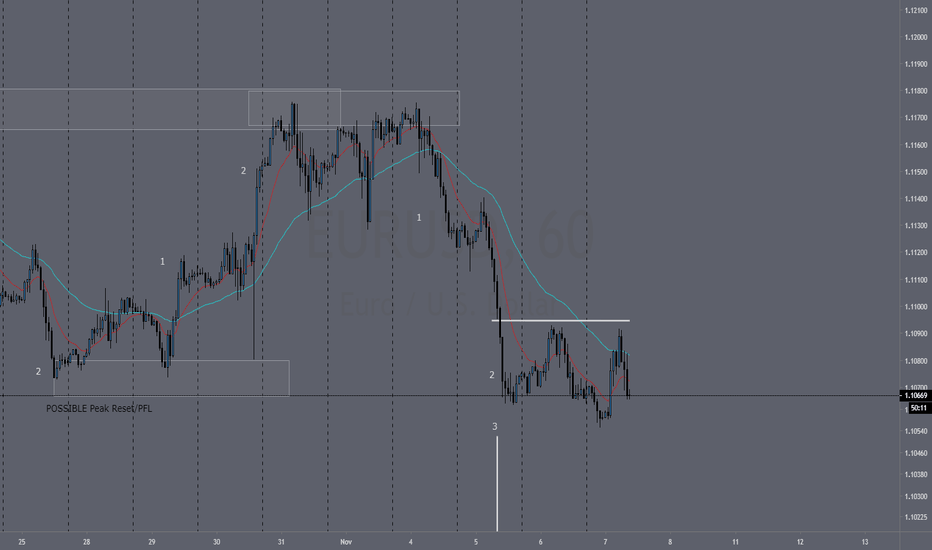The width and height of the screenshot is (932, 550).
Task: Click the 31 date label on time axis
Action: pos(281,542)
